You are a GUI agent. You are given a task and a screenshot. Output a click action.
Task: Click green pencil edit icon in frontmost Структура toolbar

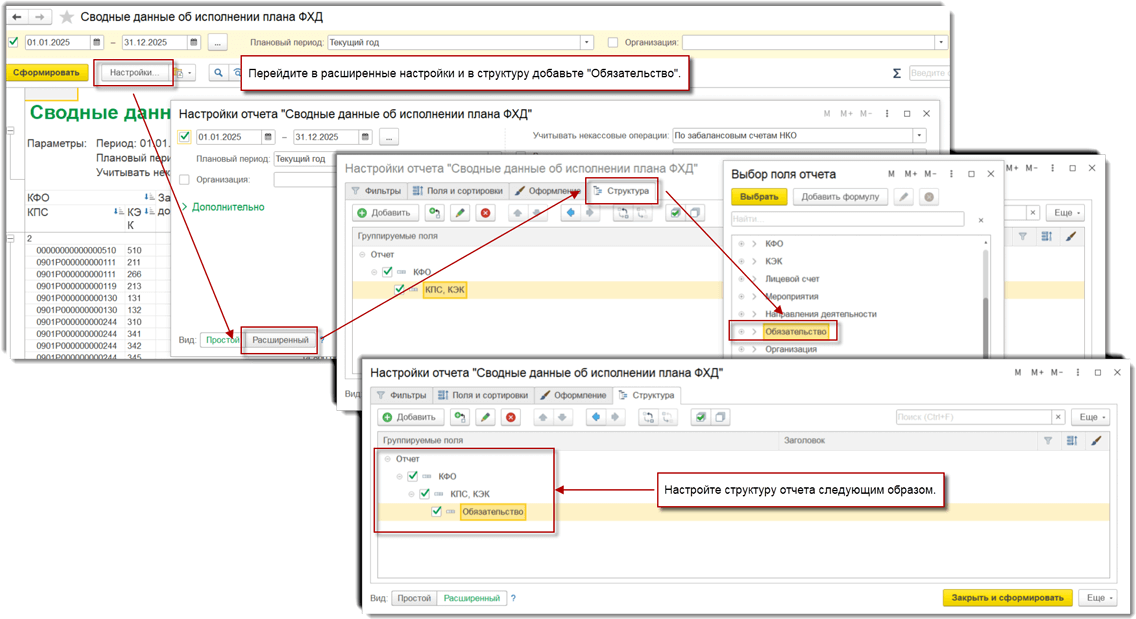point(485,417)
